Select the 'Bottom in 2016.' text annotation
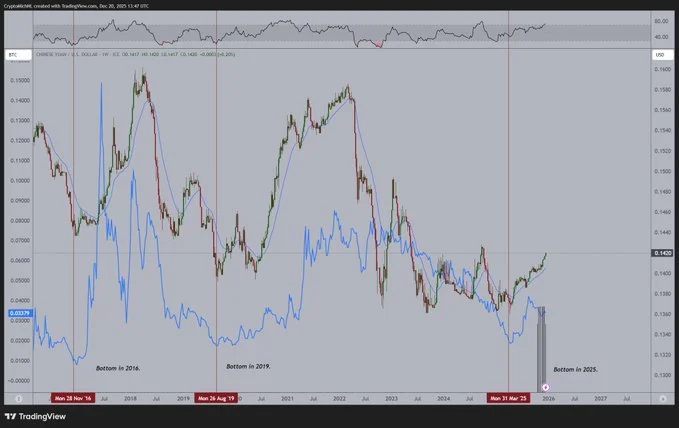The image size is (679, 428). [118, 368]
